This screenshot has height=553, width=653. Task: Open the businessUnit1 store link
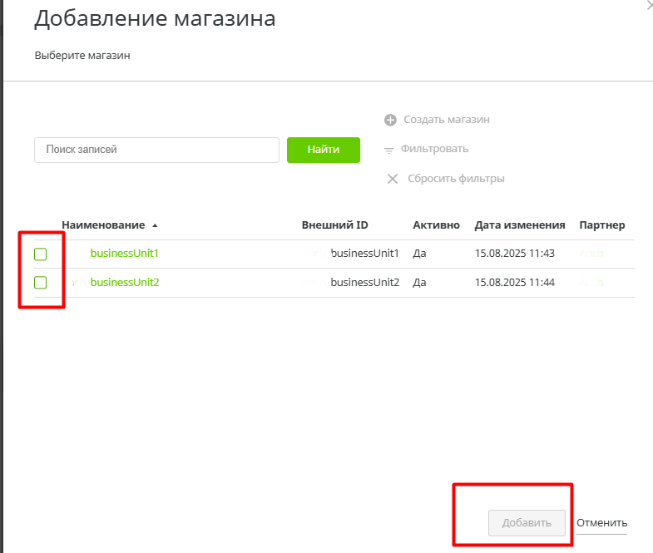(x=125, y=253)
